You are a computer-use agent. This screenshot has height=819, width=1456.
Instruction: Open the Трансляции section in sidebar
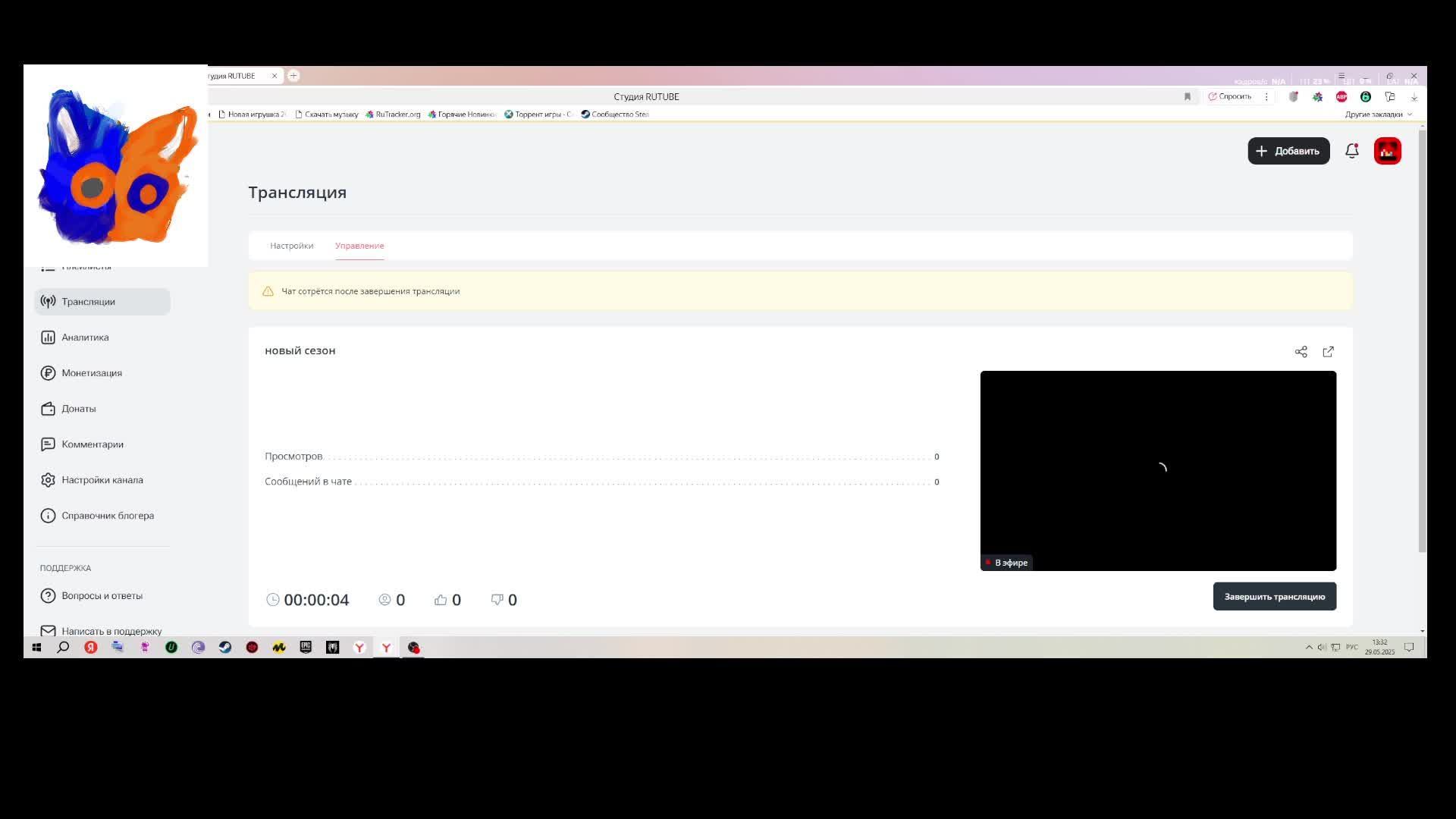(x=102, y=302)
